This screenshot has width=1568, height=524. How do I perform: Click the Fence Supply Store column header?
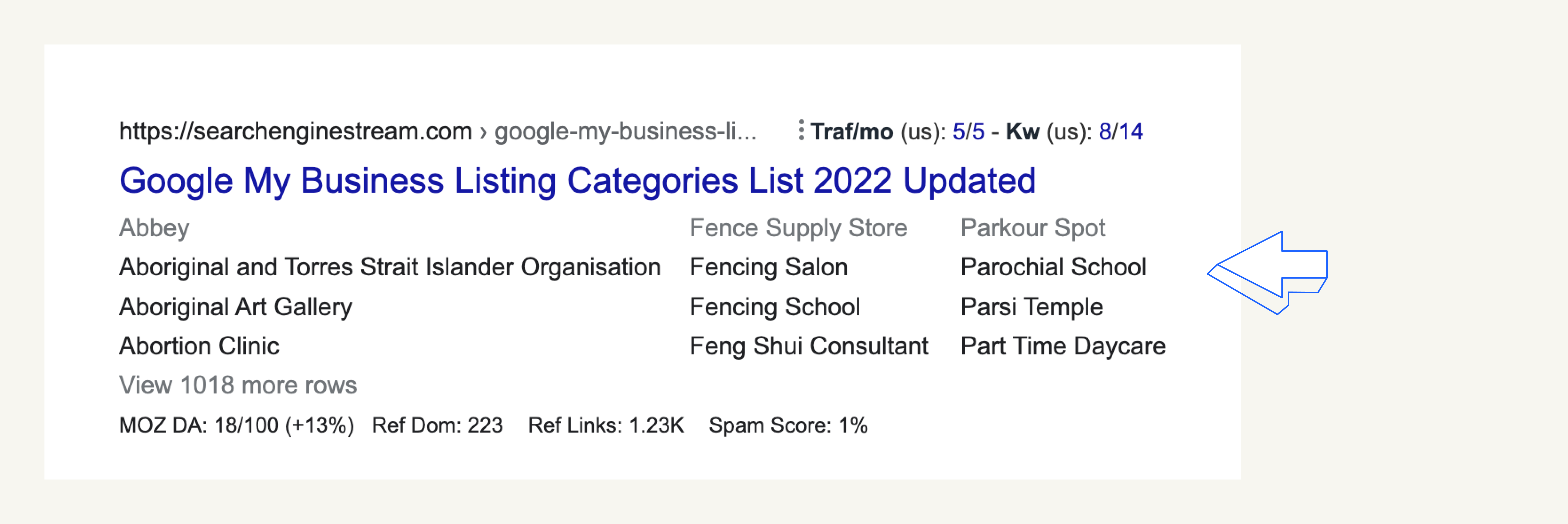coord(798,228)
